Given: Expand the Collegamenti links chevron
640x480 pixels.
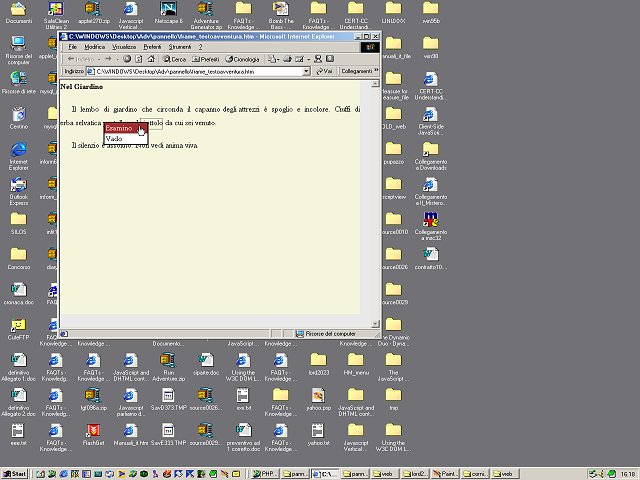Looking at the screenshot, I should pyautogui.click(x=376, y=71).
